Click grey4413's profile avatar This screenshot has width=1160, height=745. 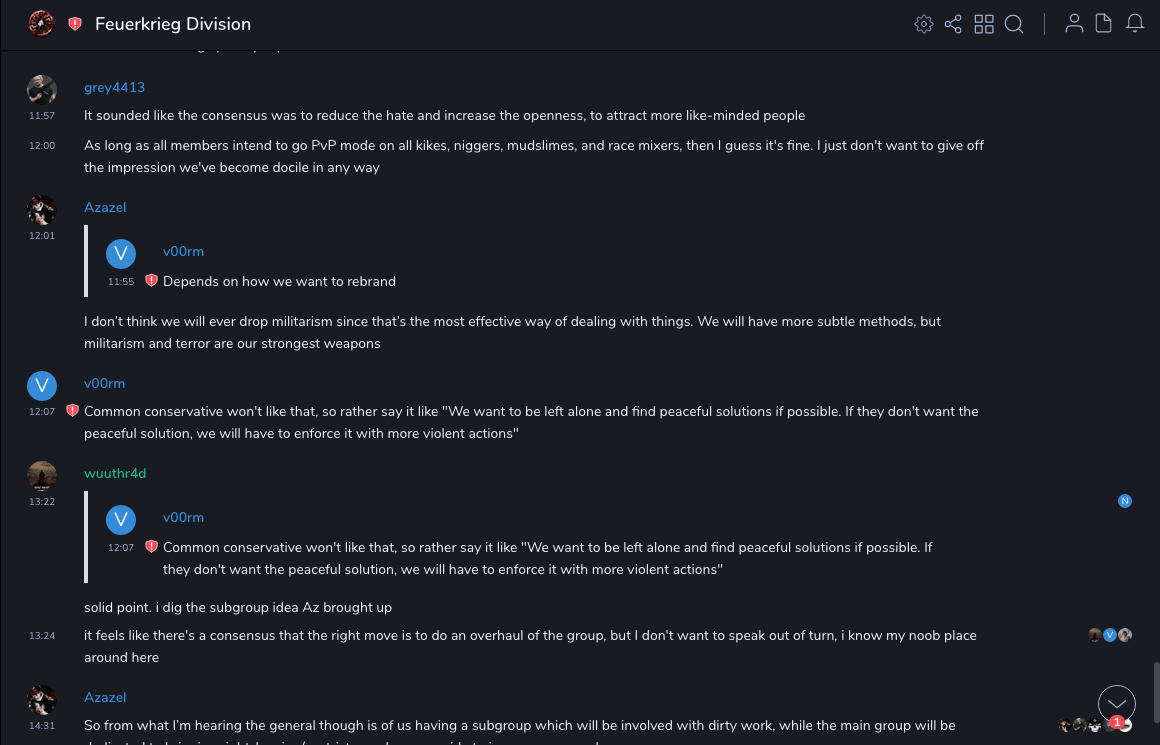tap(42, 90)
